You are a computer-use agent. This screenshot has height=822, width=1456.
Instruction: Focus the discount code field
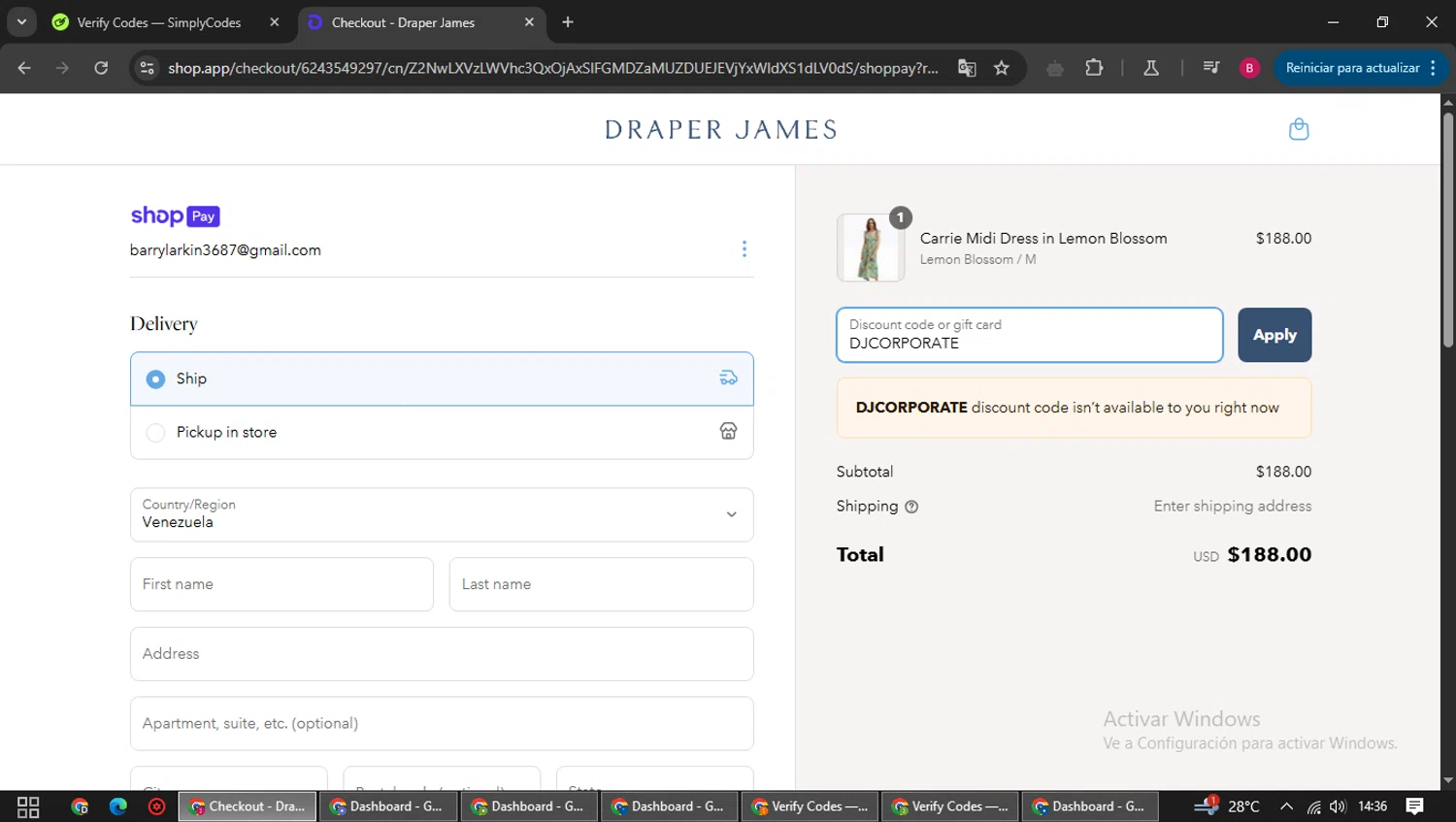(x=1029, y=335)
